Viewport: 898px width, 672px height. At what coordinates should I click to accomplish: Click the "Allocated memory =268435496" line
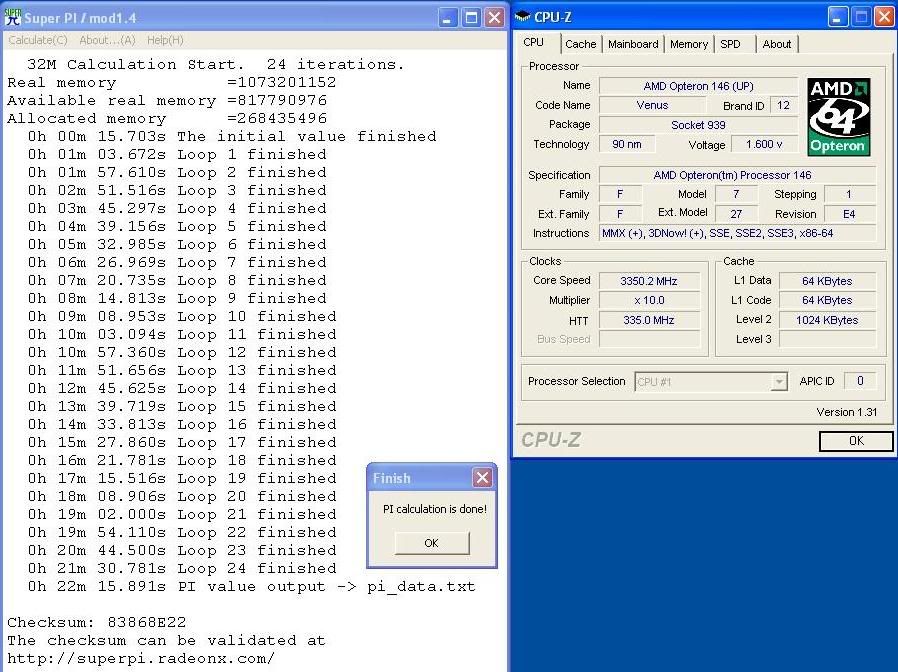coord(167,119)
